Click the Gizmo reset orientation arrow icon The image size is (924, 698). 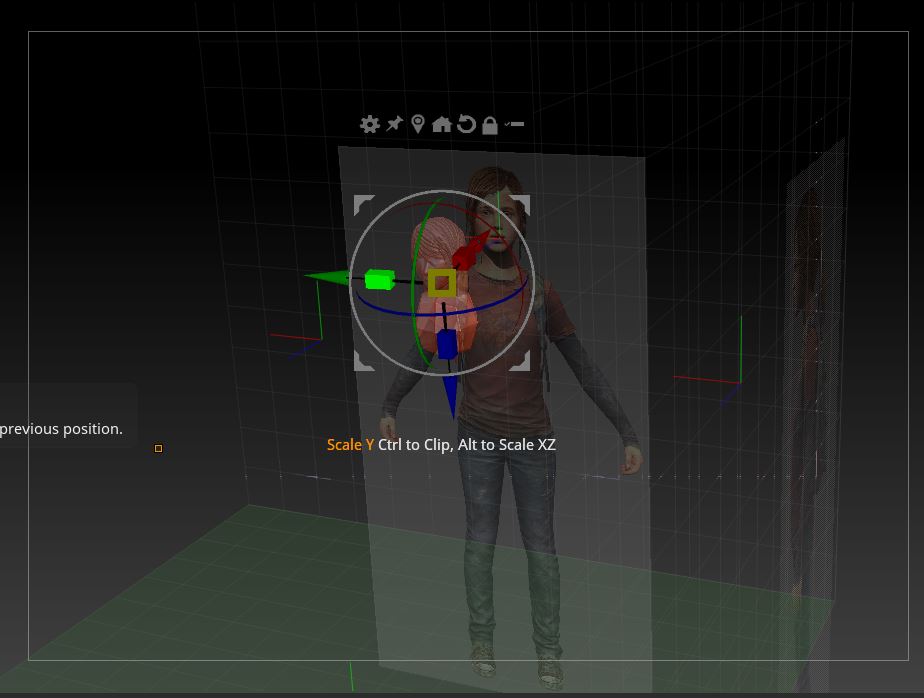[x=466, y=124]
